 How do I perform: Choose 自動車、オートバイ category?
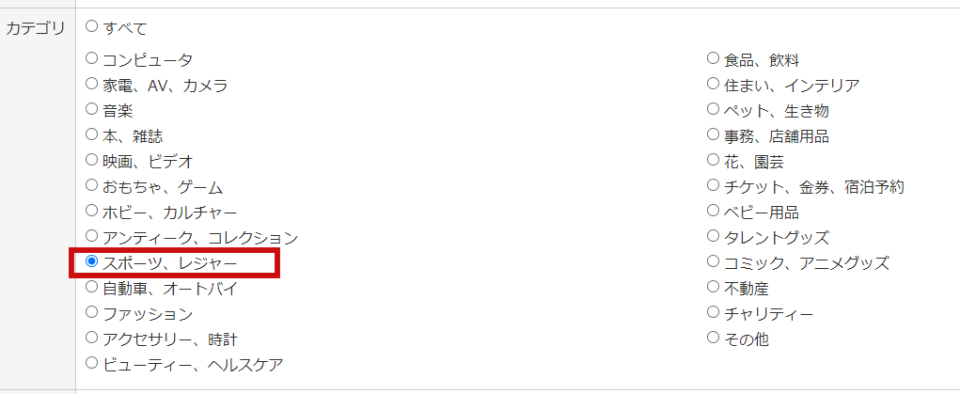pyautogui.click(x=92, y=286)
